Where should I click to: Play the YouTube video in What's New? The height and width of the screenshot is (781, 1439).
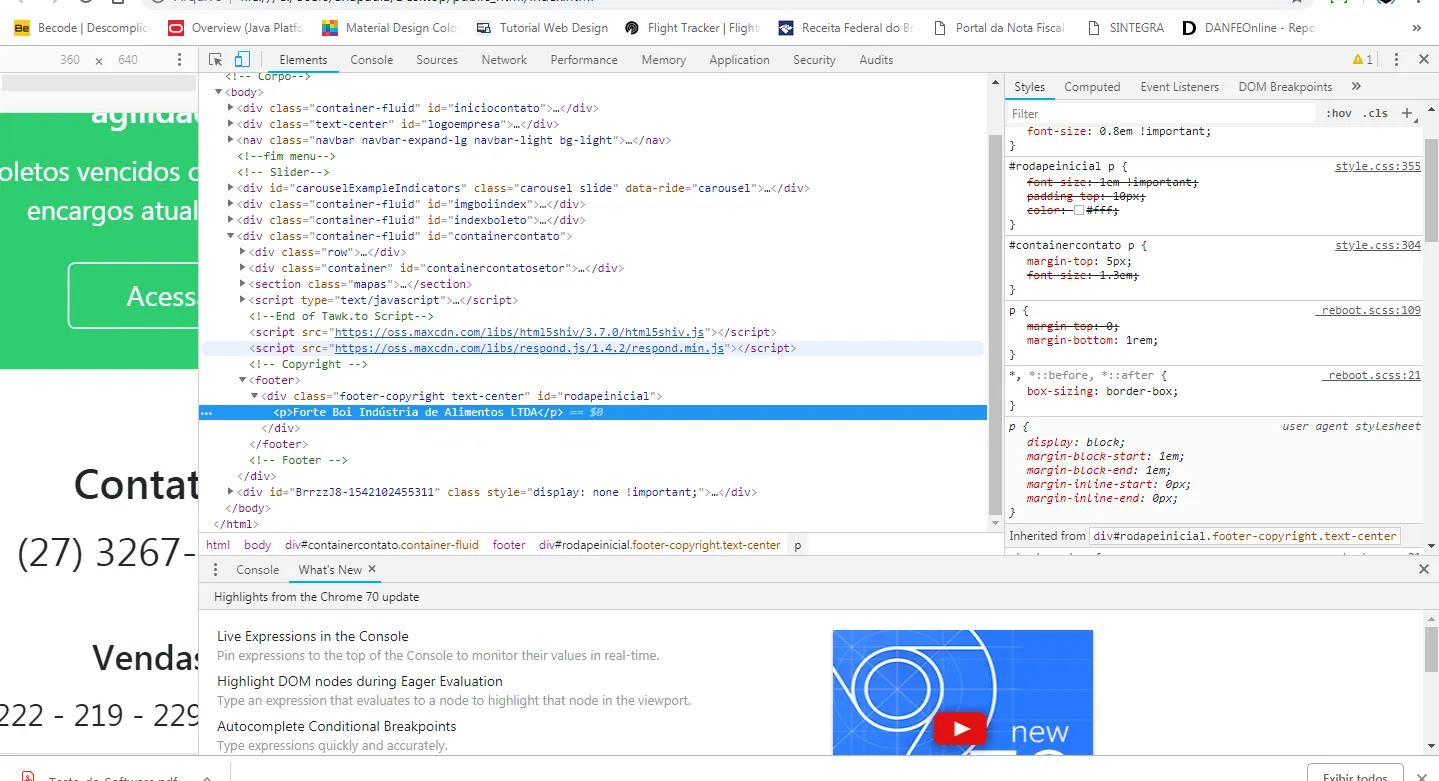961,729
